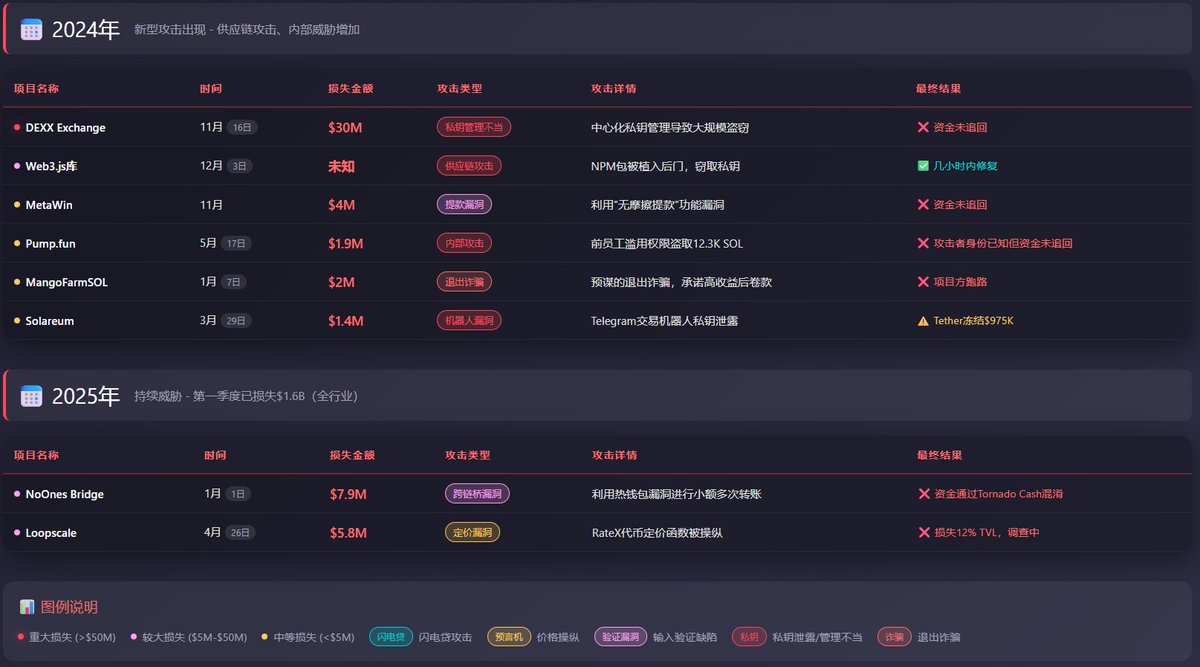Click the 攻击类型 column header in 2025 table
This screenshot has width=1200, height=667.
point(467,455)
